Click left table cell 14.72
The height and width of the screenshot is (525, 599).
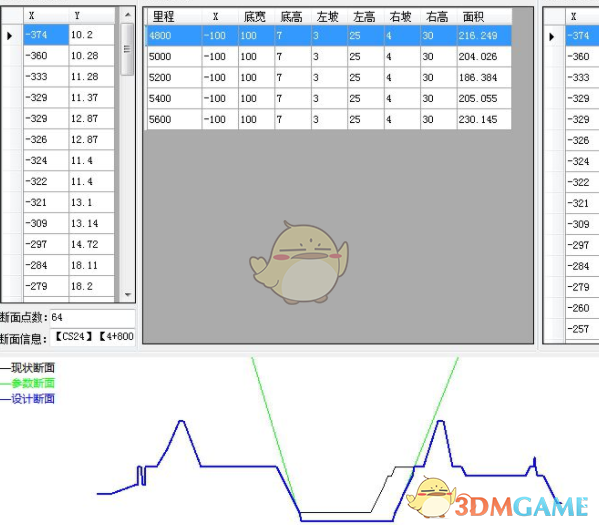(92, 245)
